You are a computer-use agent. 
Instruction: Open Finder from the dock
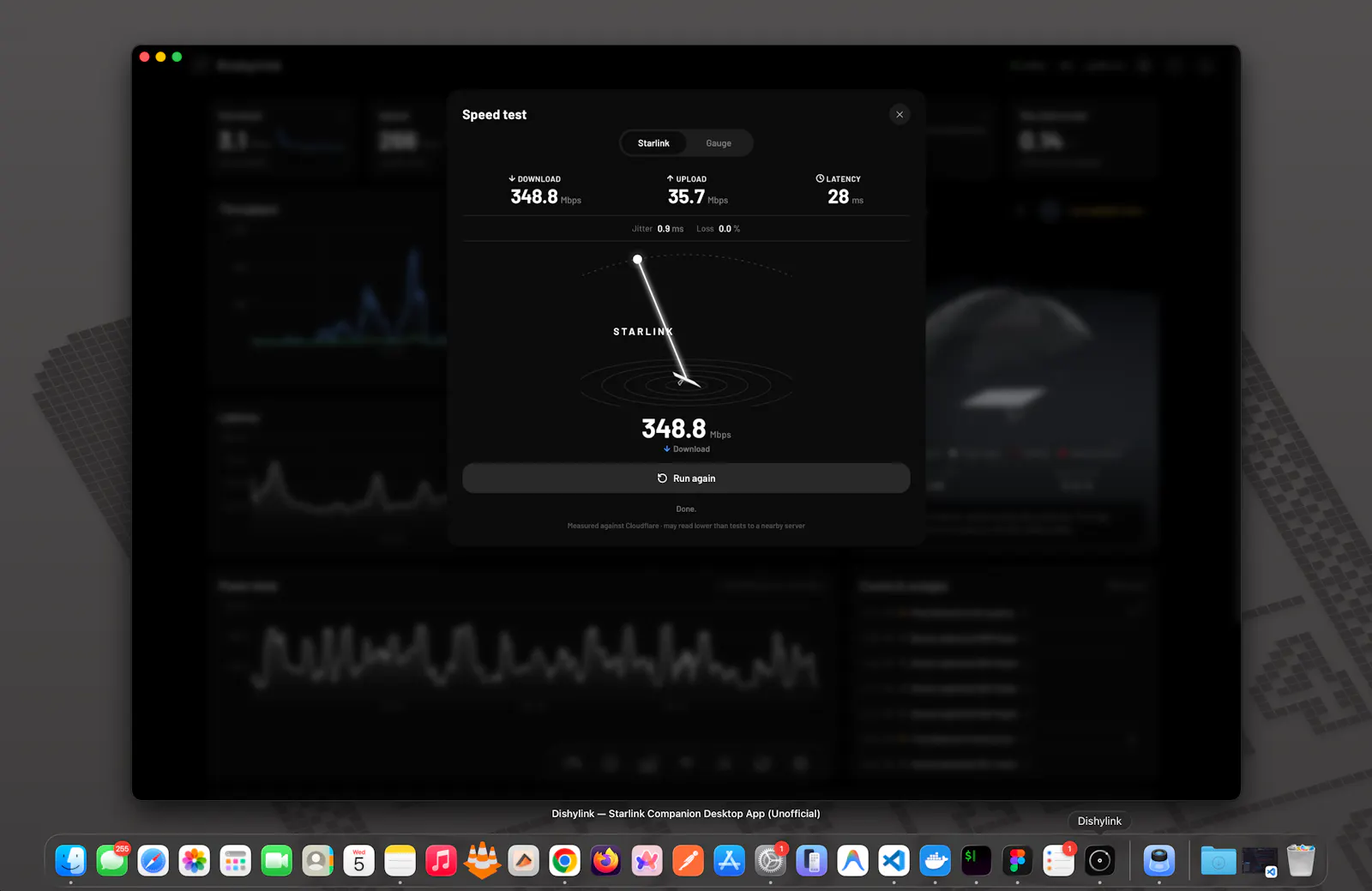pos(71,861)
